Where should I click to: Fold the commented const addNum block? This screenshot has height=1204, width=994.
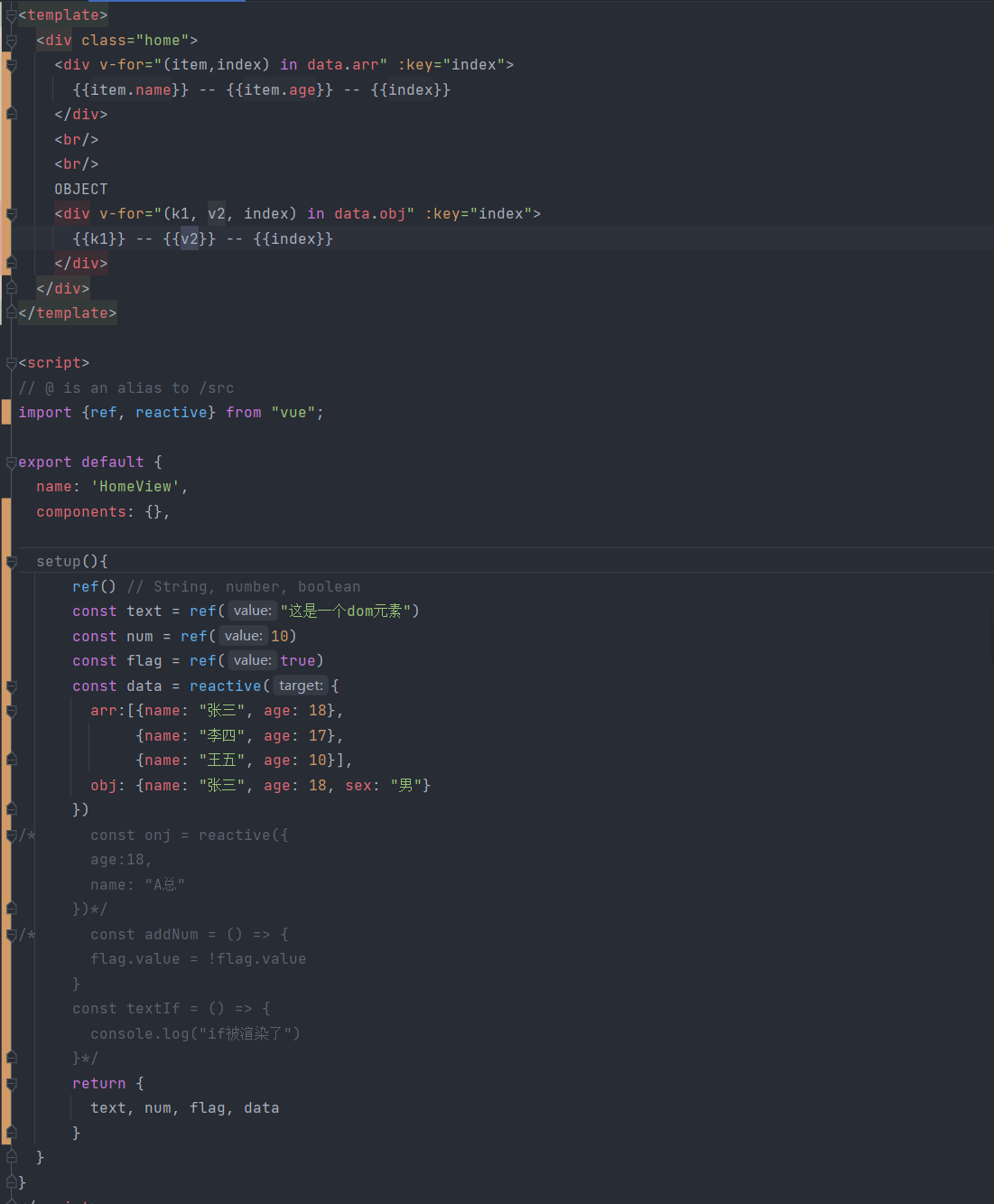(12, 935)
